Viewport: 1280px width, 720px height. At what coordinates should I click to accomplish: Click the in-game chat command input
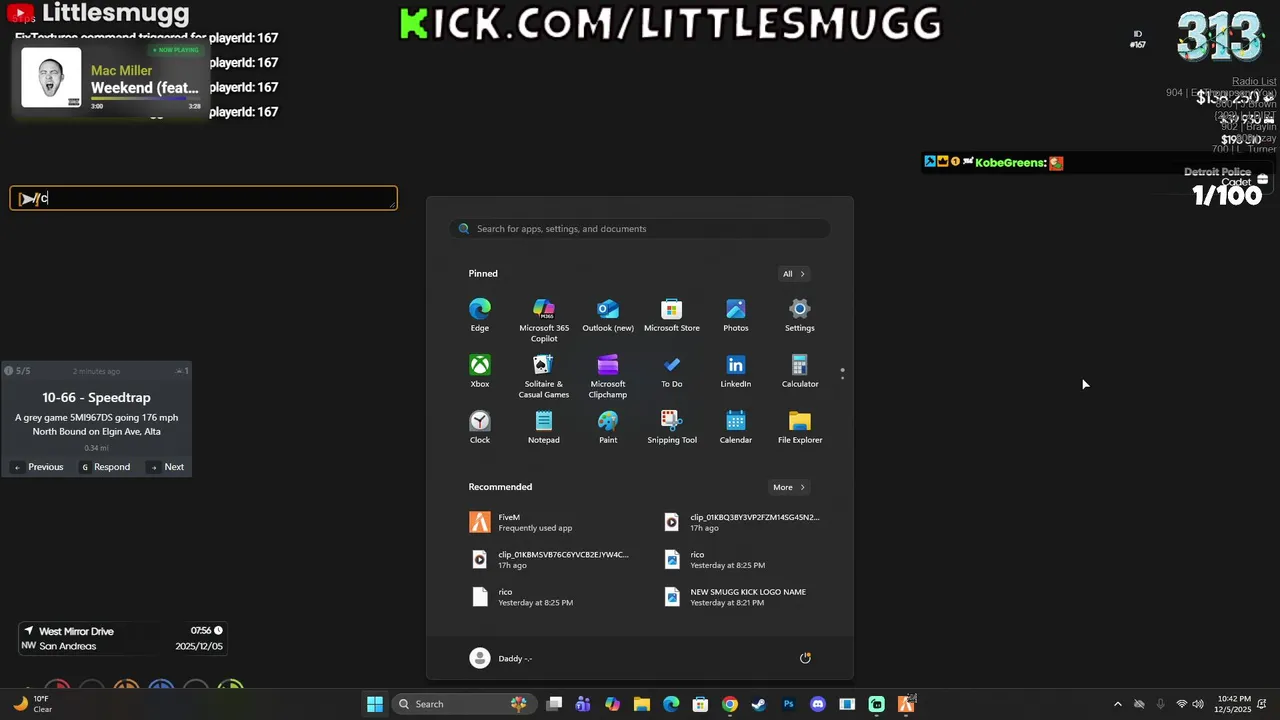[x=204, y=198]
